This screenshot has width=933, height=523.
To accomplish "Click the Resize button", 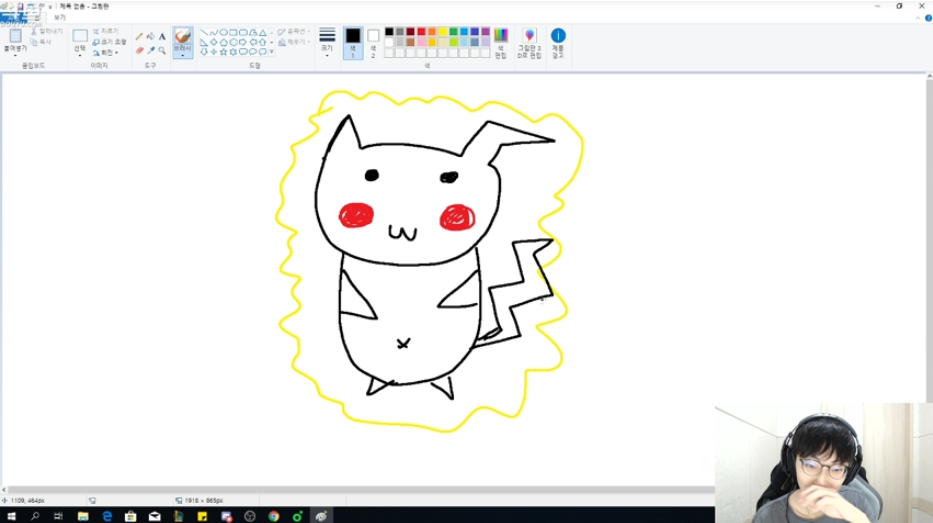I will [109, 42].
